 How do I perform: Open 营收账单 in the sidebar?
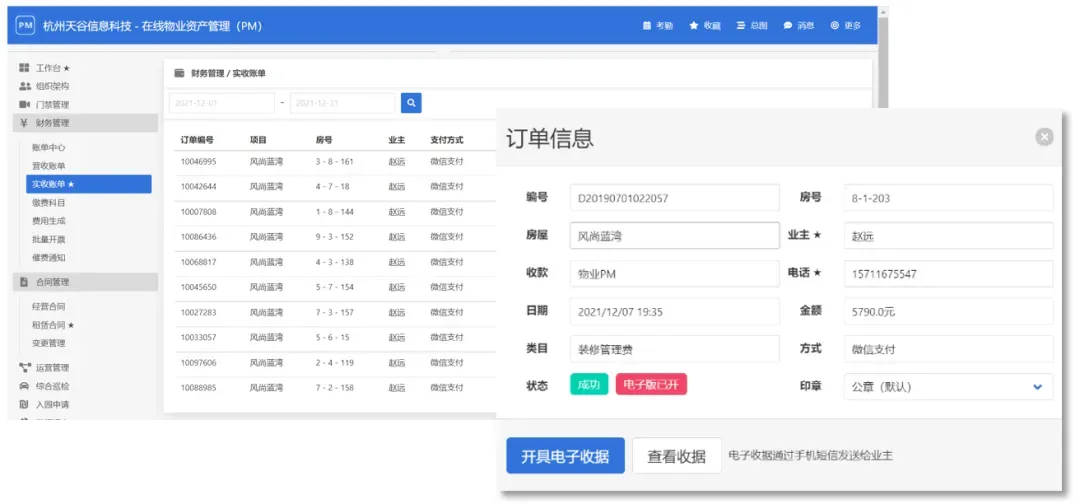(48, 166)
